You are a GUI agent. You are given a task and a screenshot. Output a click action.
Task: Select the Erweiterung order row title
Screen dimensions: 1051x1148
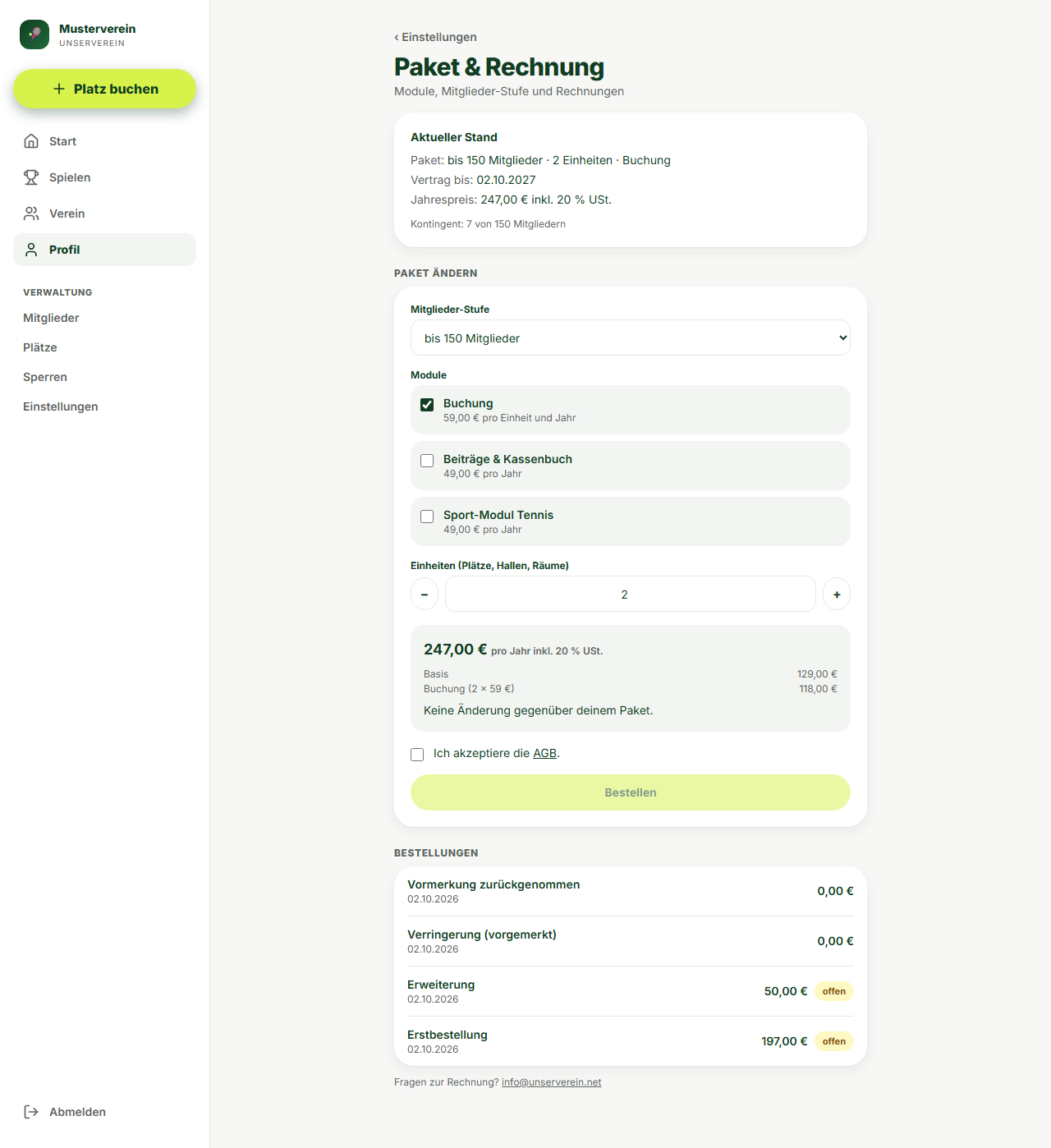tap(441, 985)
